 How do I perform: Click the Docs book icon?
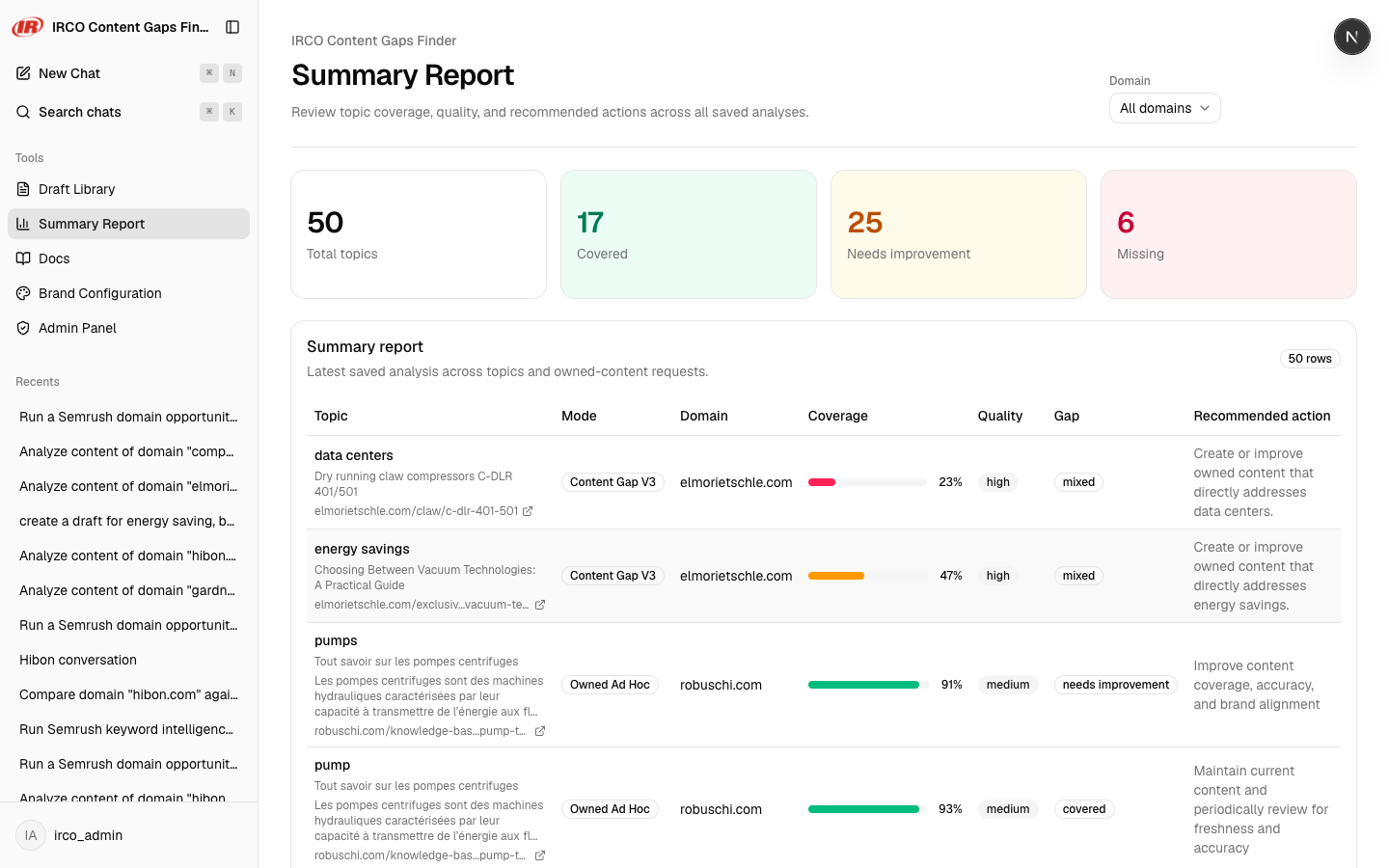(23, 258)
